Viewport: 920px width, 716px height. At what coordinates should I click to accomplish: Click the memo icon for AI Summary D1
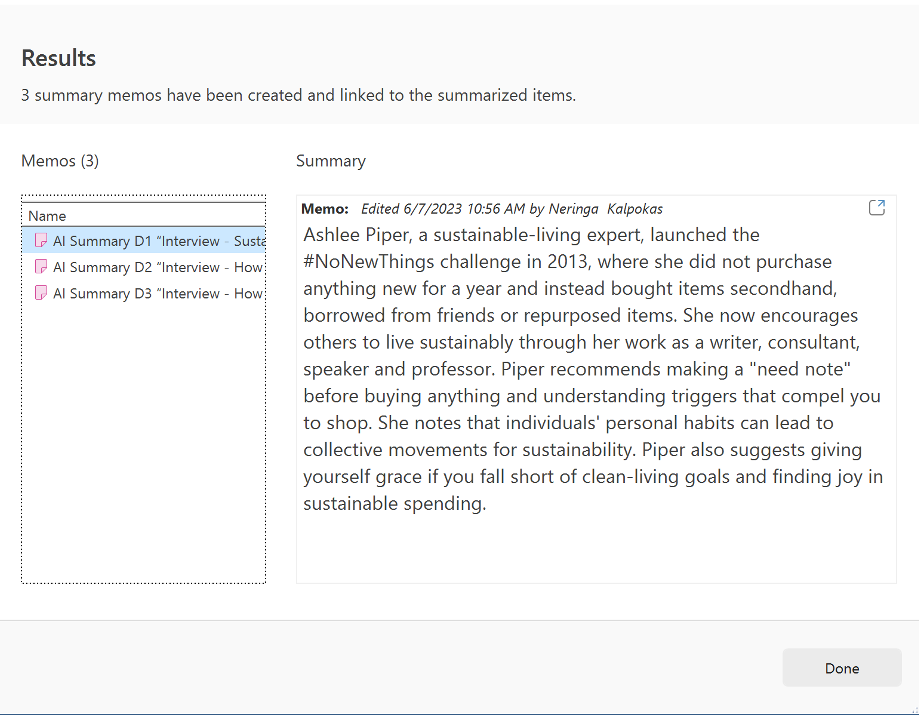[41, 241]
